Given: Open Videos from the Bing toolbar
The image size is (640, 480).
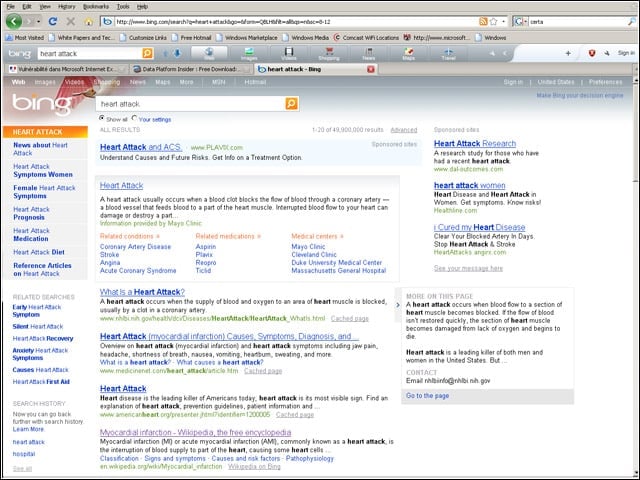Looking at the screenshot, I should [289, 53].
